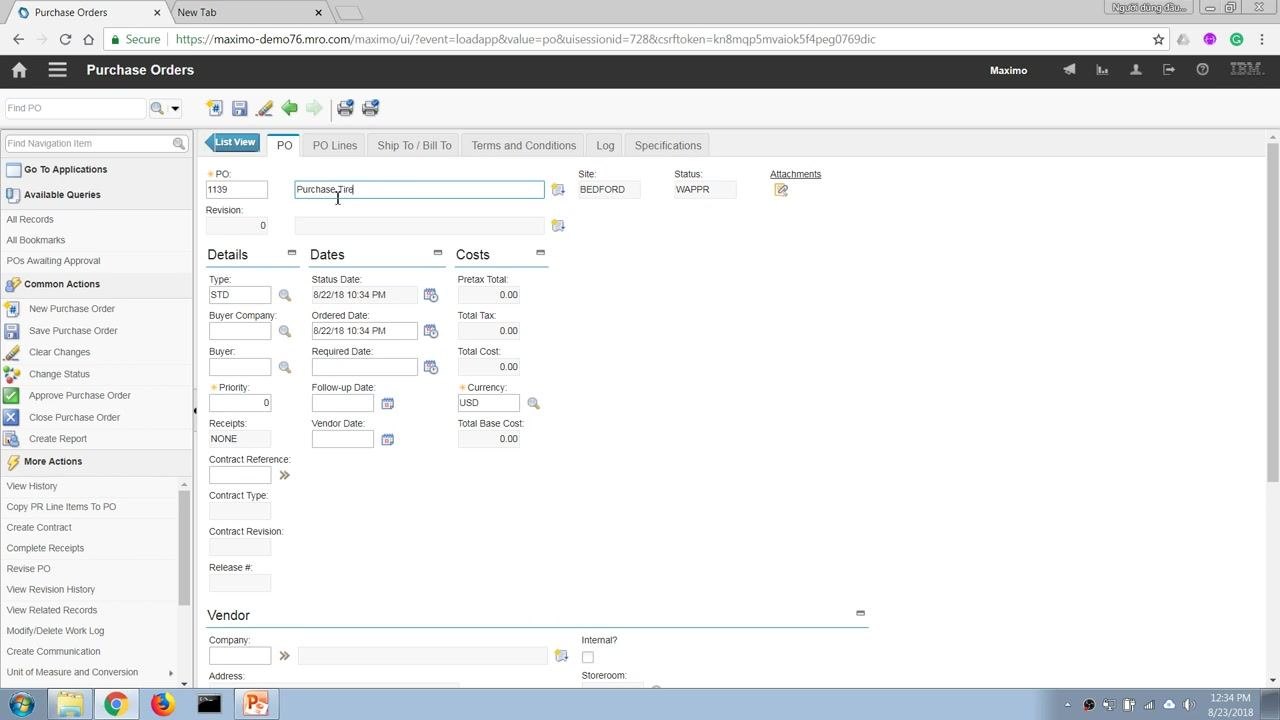Open the hamburger navigation menu

[x=57, y=70]
